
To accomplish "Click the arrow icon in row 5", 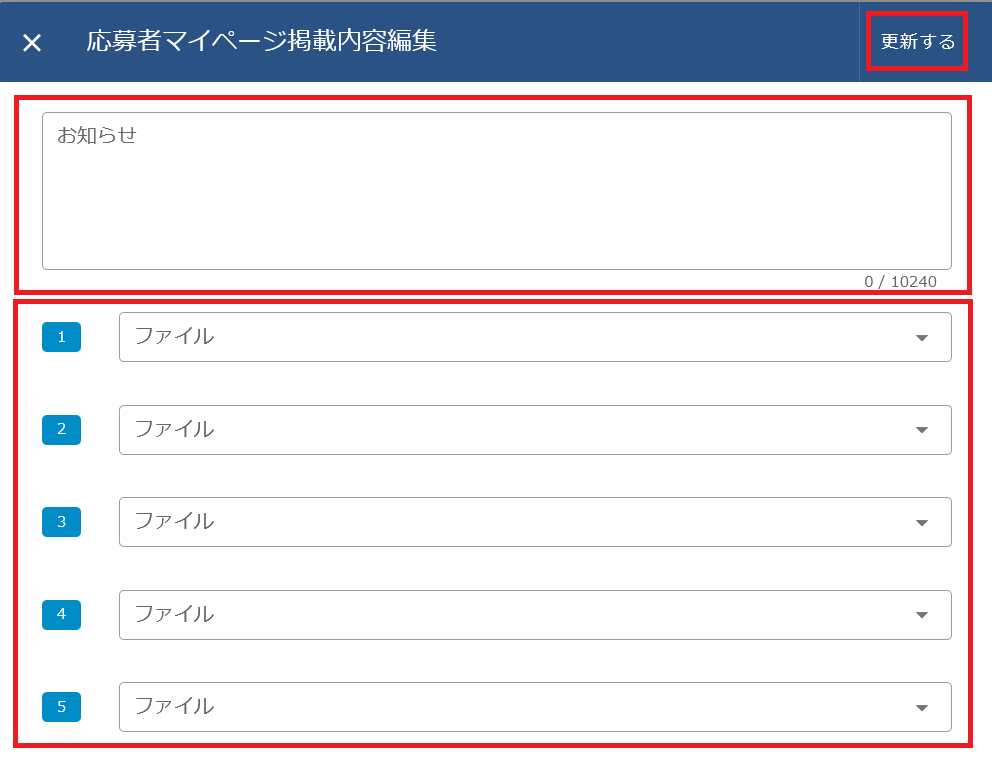I will [922, 707].
